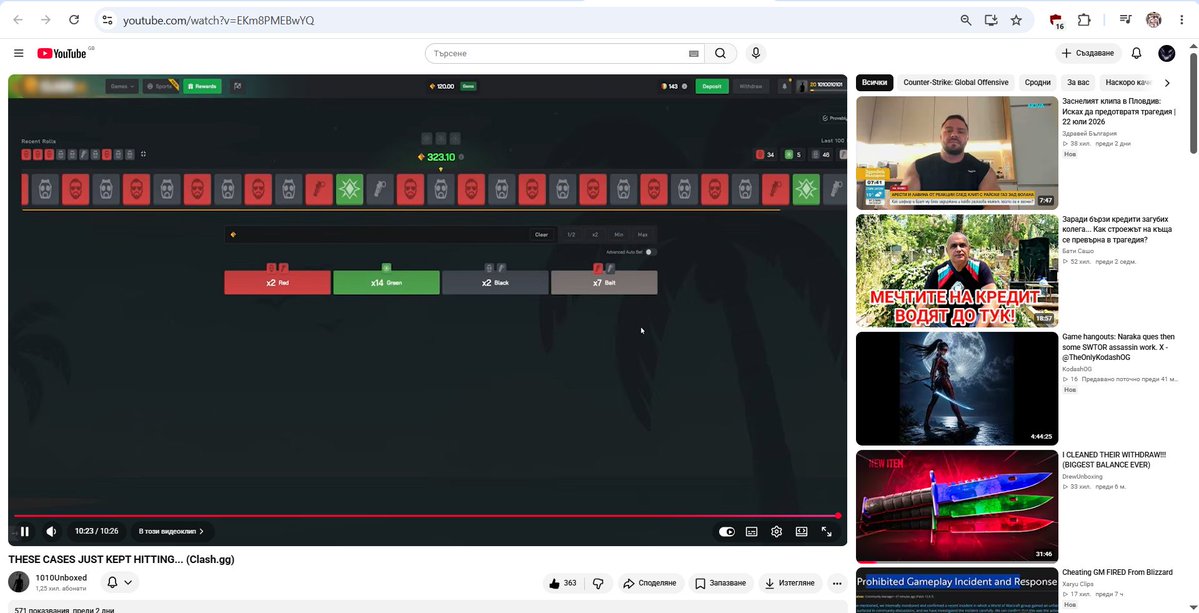The height and width of the screenshot is (613, 1199).
Task: Click the Изтегляне download button
Action: [x=791, y=583]
